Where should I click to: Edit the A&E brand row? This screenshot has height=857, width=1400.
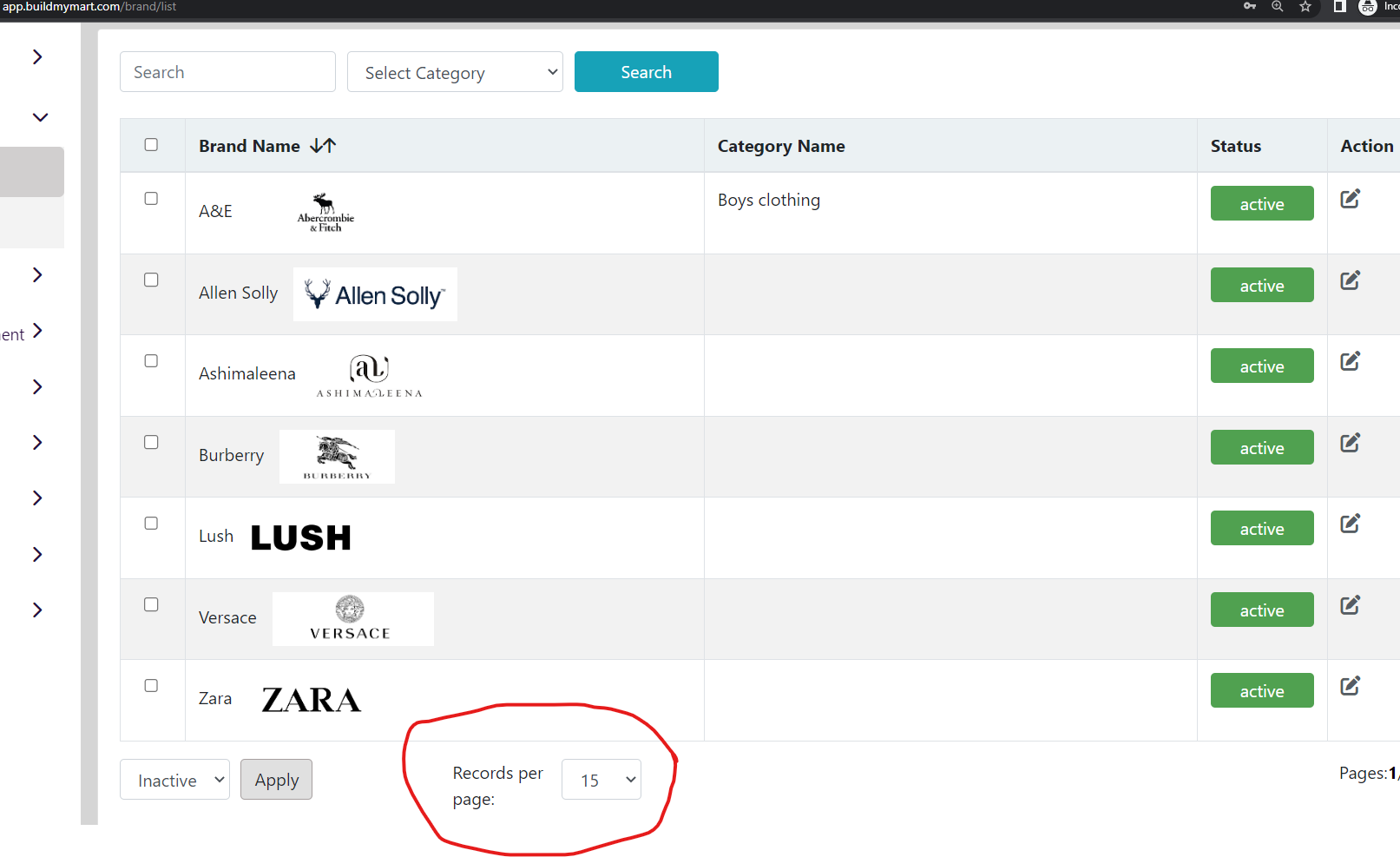pyautogui.click(x=1350, y=199)
